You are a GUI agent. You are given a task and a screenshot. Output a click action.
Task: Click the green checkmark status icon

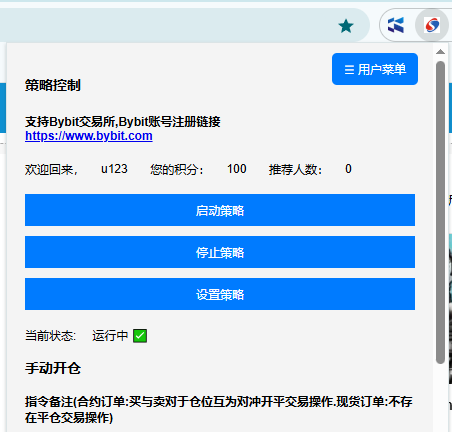(x=140, y=336)
